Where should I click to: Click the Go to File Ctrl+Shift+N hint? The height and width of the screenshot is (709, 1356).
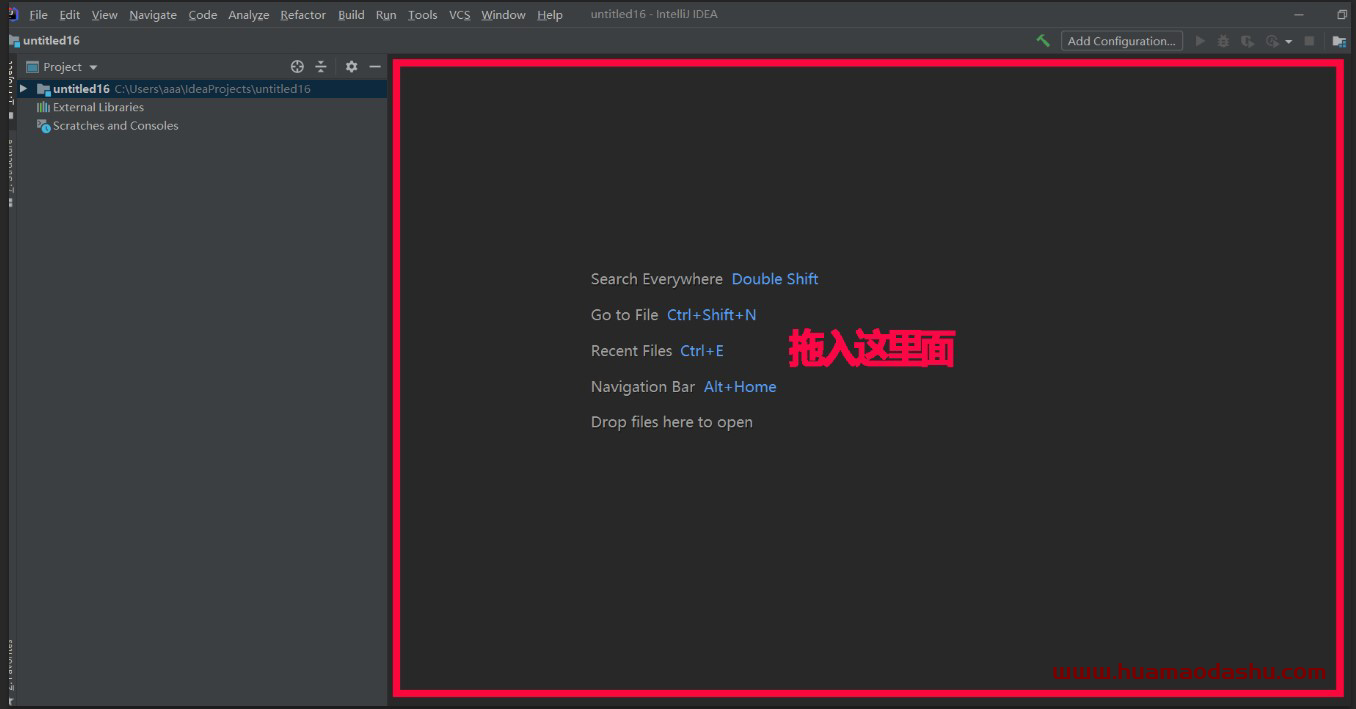pos(673,315)
